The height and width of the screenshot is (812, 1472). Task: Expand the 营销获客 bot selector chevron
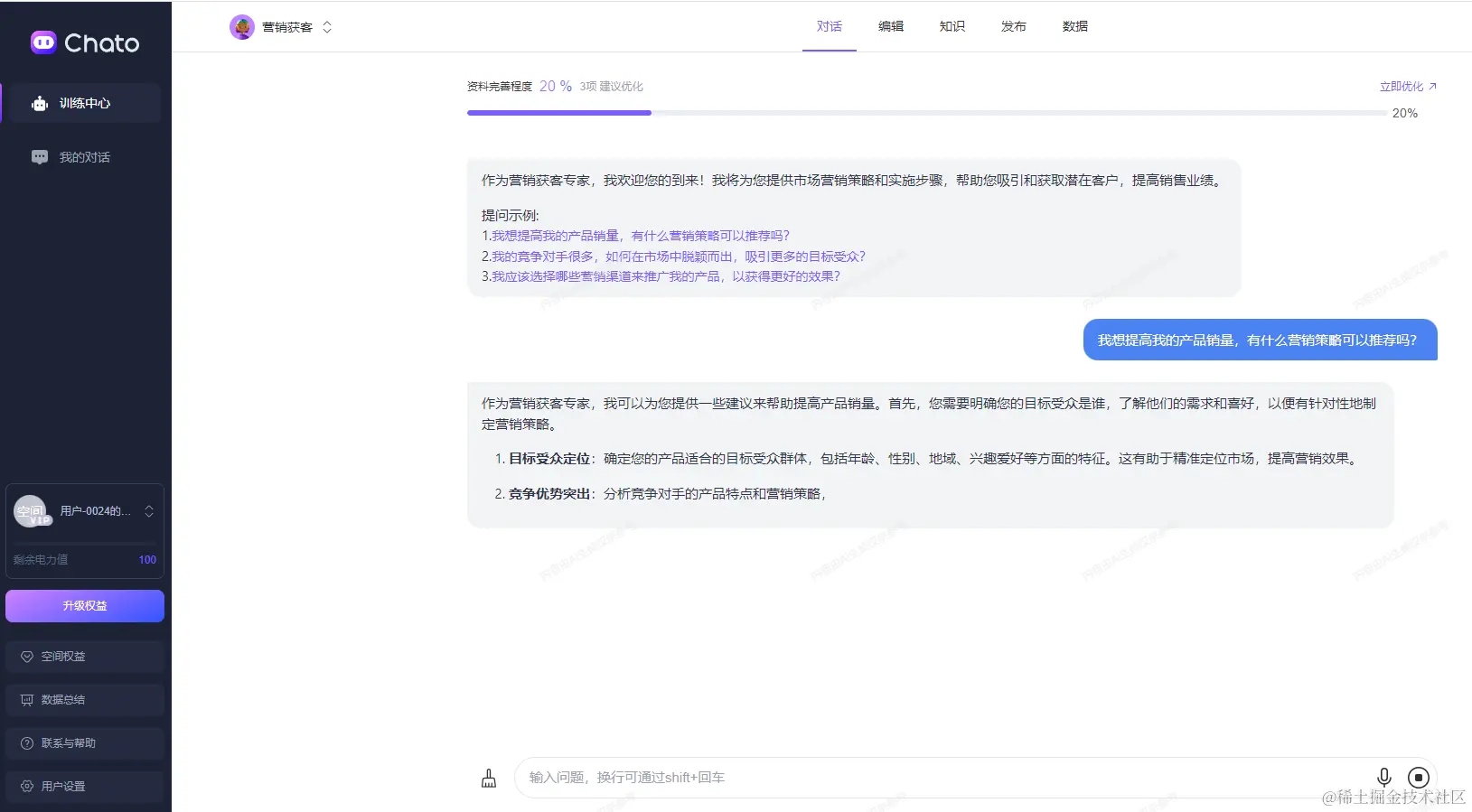(327, 27)
